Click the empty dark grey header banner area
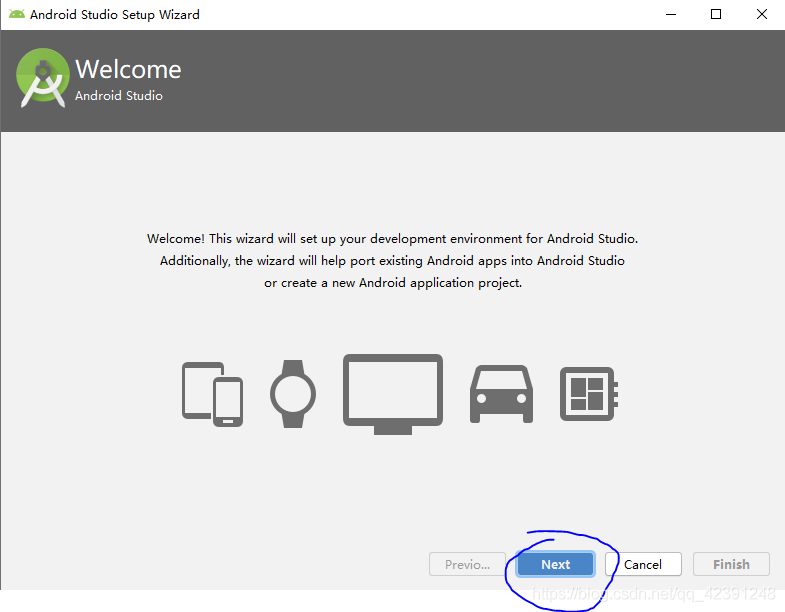Screen dimensions: 785x612 coord(480,80)
